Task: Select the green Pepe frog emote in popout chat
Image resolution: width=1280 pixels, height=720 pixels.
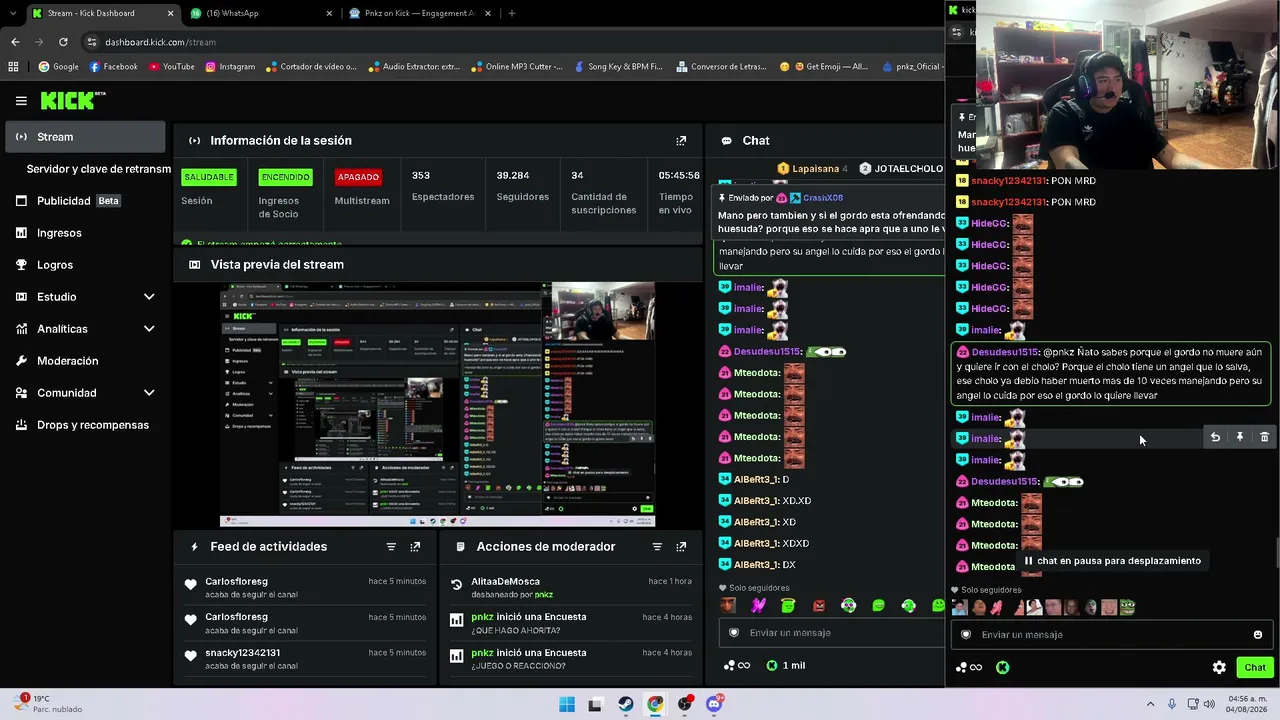Action: pos(1127,607)
